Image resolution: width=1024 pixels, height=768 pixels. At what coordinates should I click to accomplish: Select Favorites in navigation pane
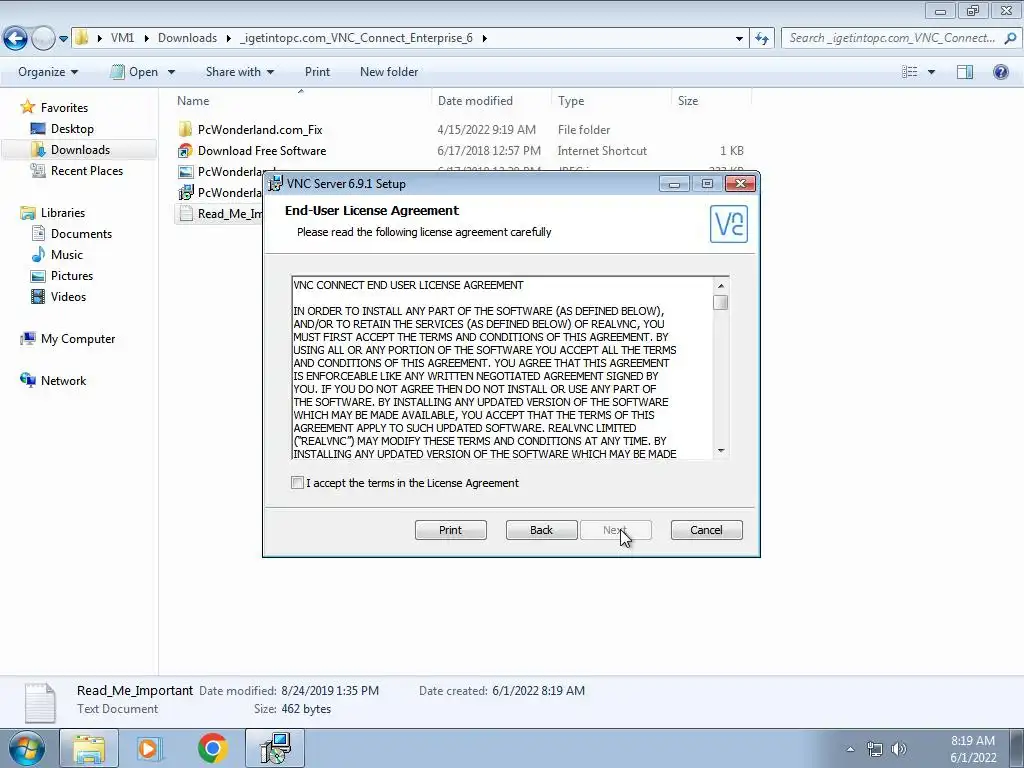click(64, 108)
